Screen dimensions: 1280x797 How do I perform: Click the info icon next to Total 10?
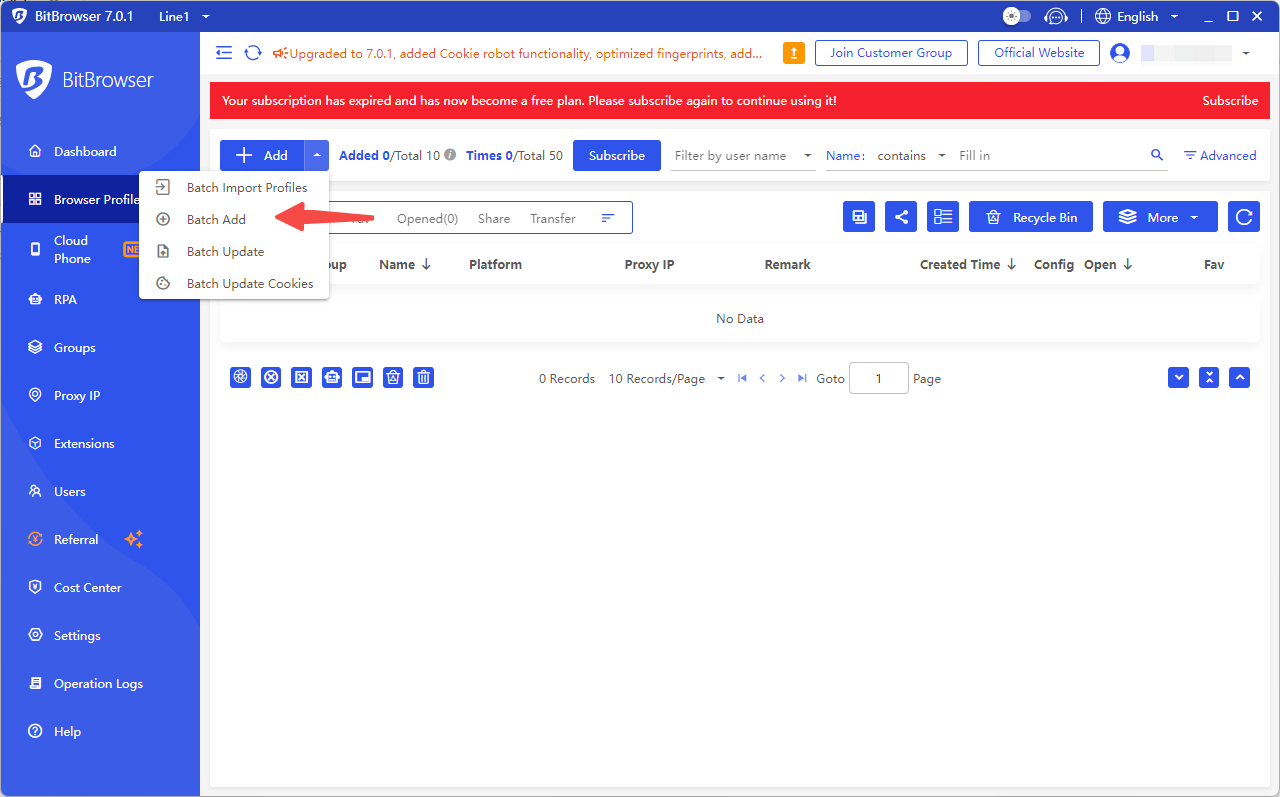tap(450, 155)
